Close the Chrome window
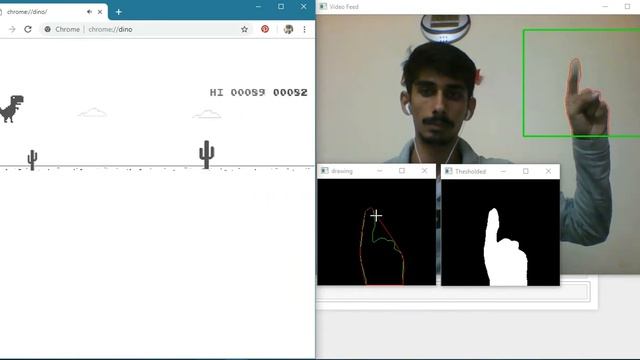Image resolution: width=640 pixels, height=360 pixels. coord(304,7)
